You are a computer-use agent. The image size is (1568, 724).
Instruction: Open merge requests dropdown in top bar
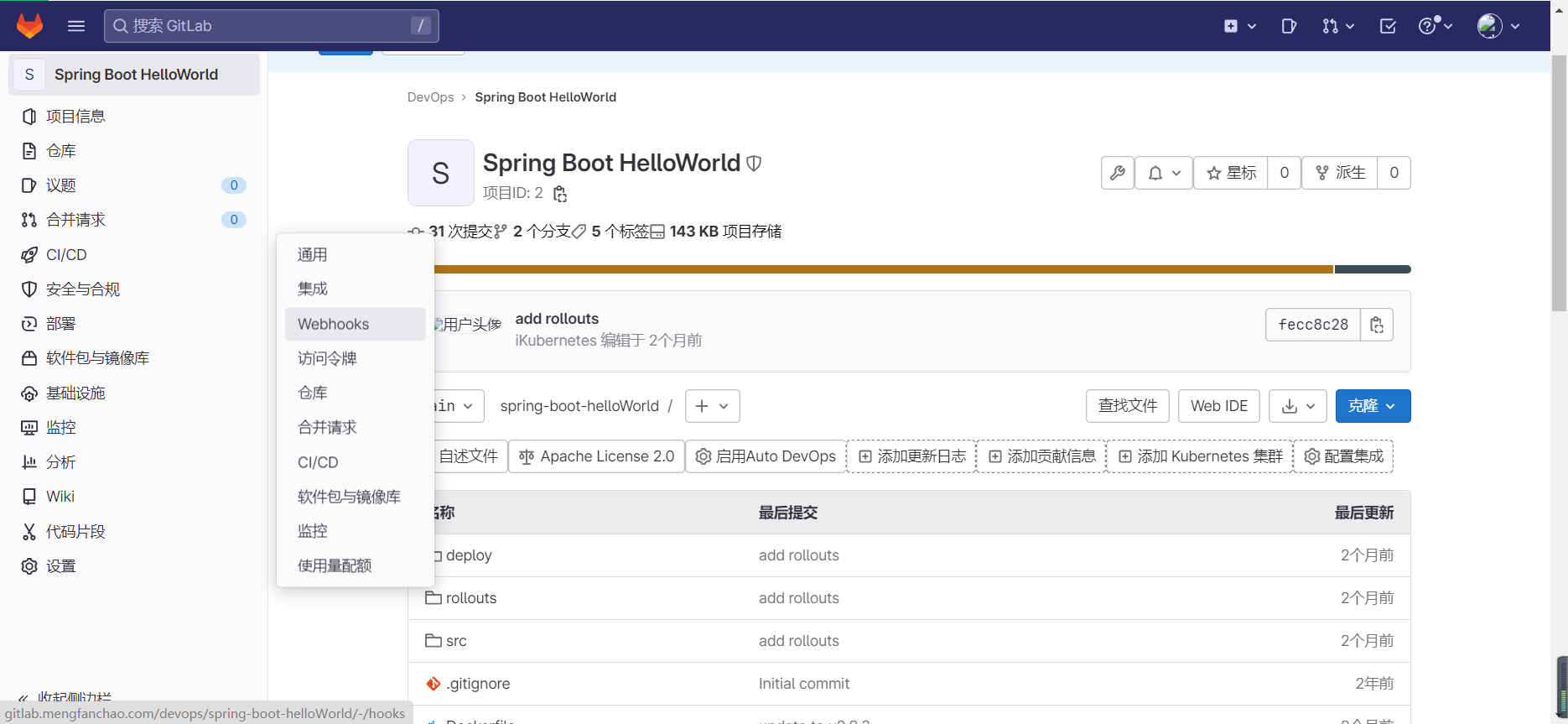1338,26
